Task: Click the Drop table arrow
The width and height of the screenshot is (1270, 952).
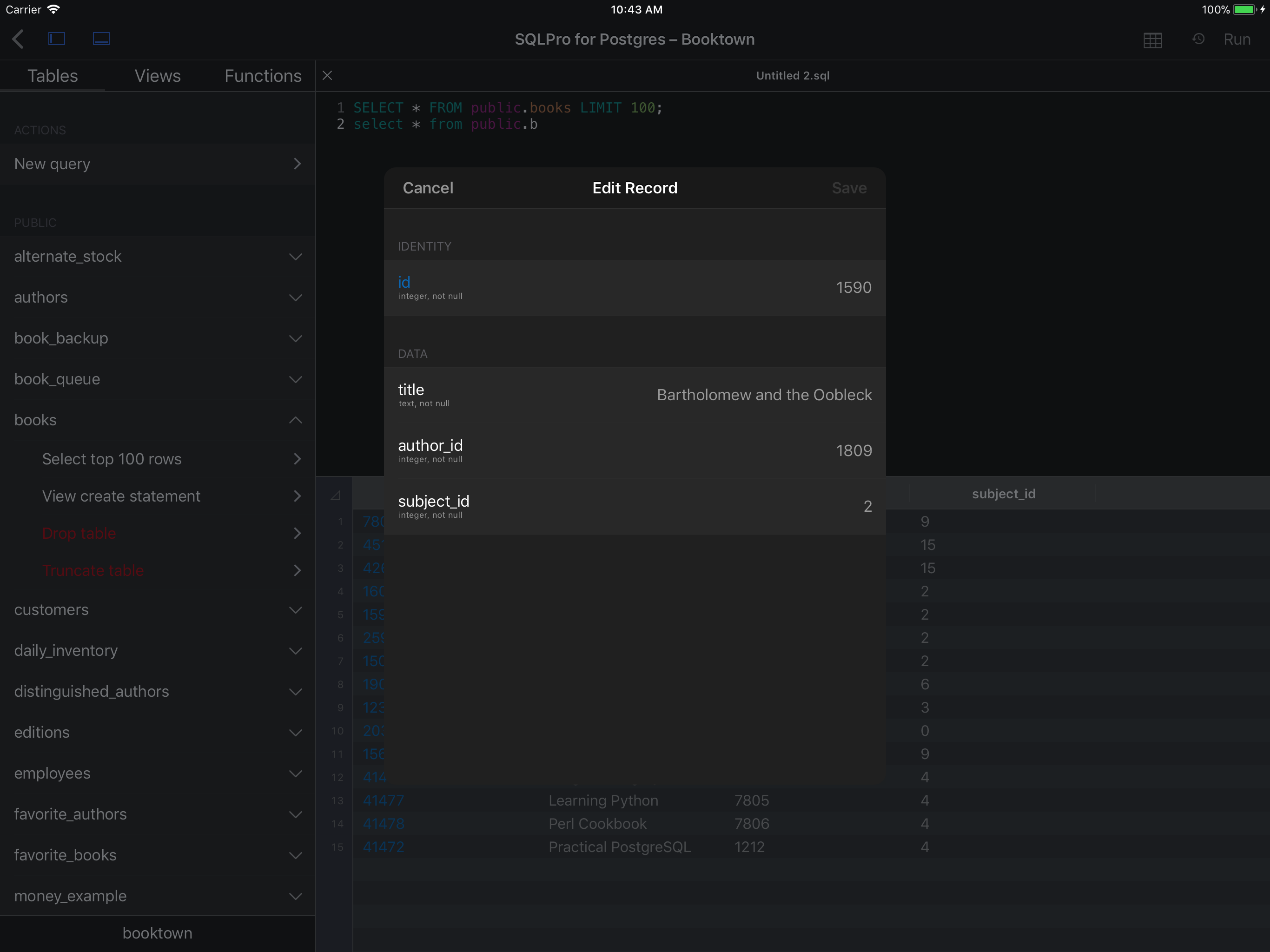Action: (x=297, y=534)
